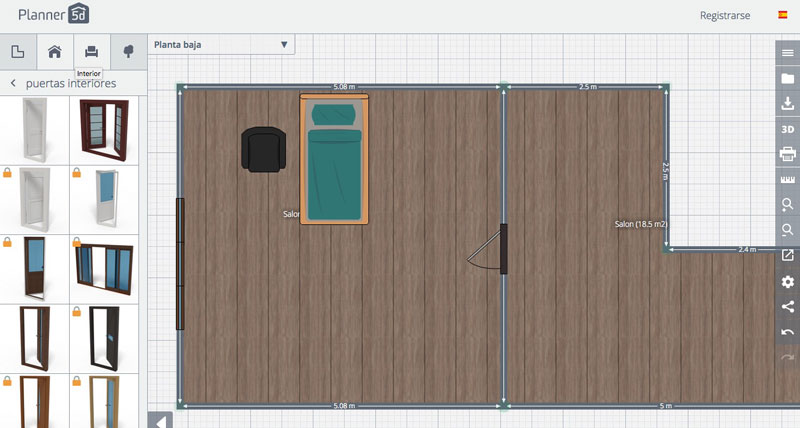Click the folder icon for projects
This screenshot has height=428, width=800.
787,78
